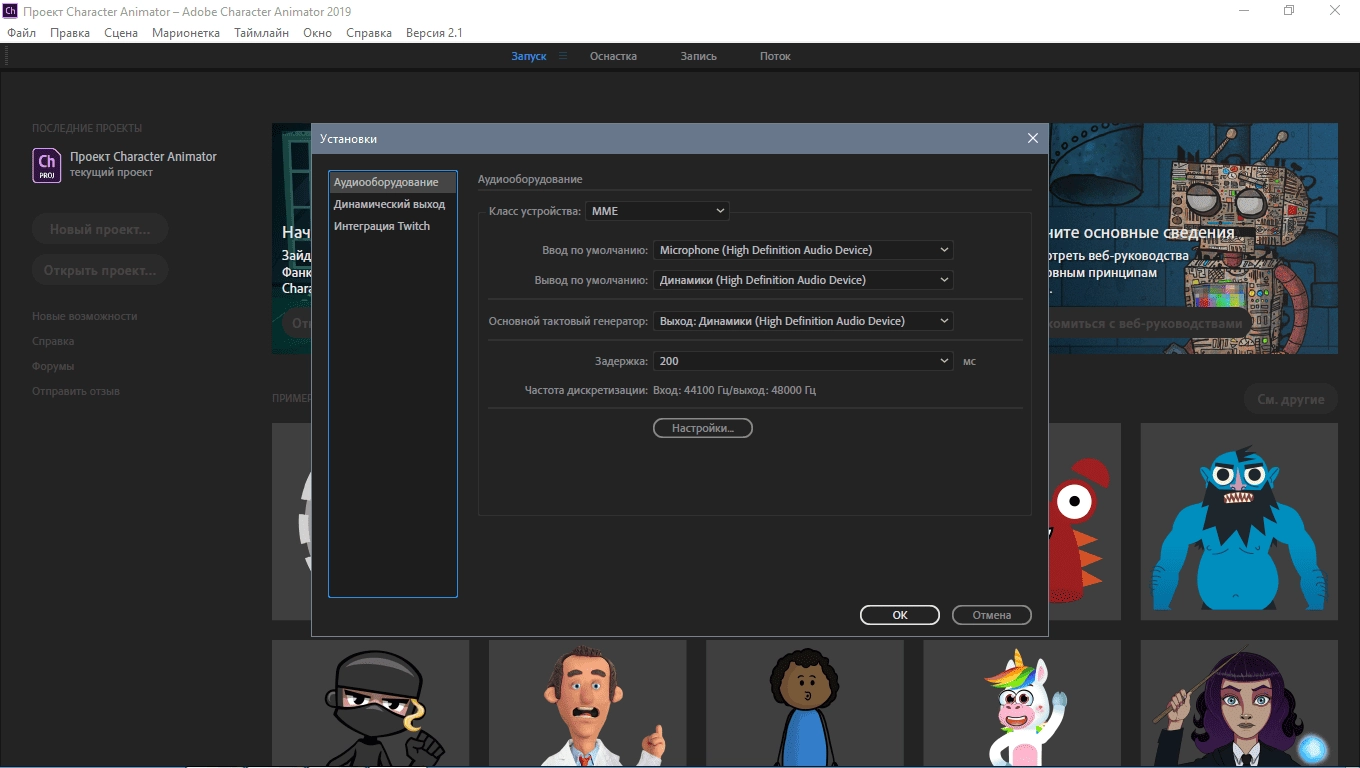This screenshot has width=1360, height=768.
Task: Open the Таймлайн menu
Action: pos(262,33)
